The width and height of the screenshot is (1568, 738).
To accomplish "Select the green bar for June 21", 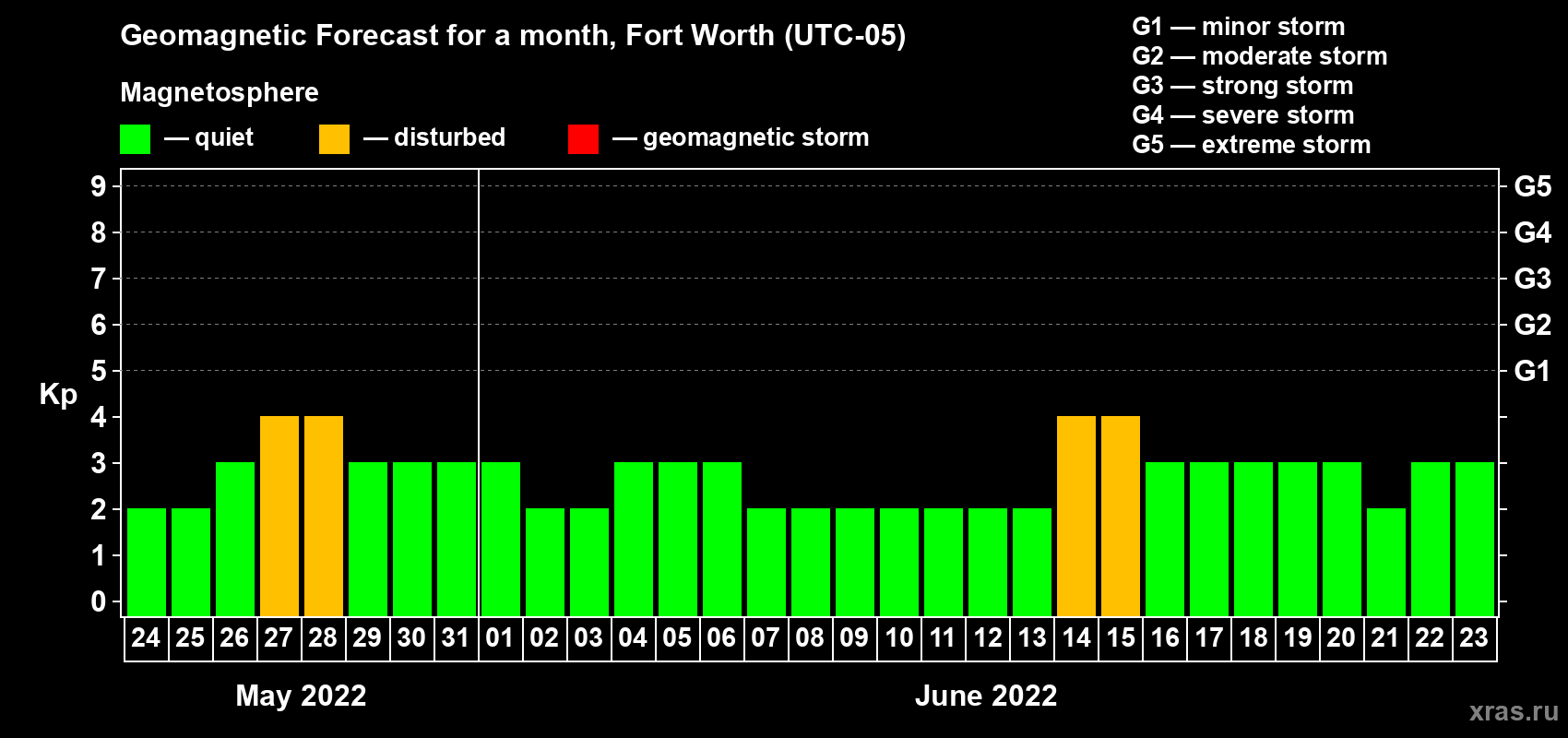I will [1386, 562].
